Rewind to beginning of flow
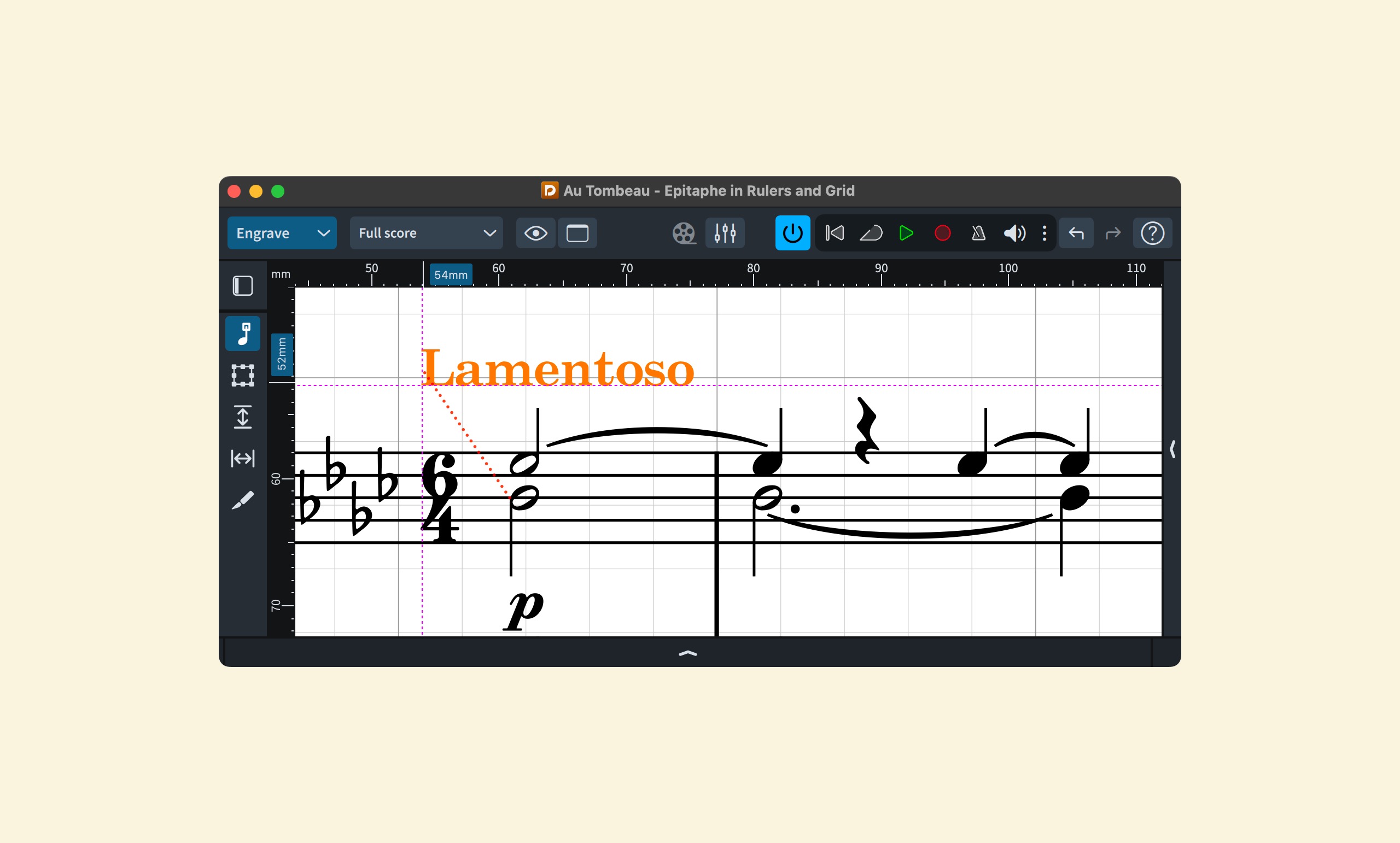Viewport: 1400px width, 843px height. pos(835,233)
